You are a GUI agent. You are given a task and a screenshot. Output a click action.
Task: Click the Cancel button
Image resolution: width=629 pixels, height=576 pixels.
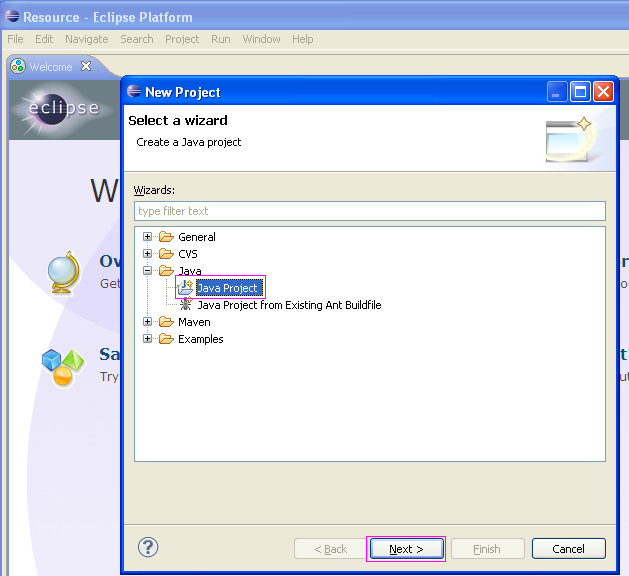(568, 548)
